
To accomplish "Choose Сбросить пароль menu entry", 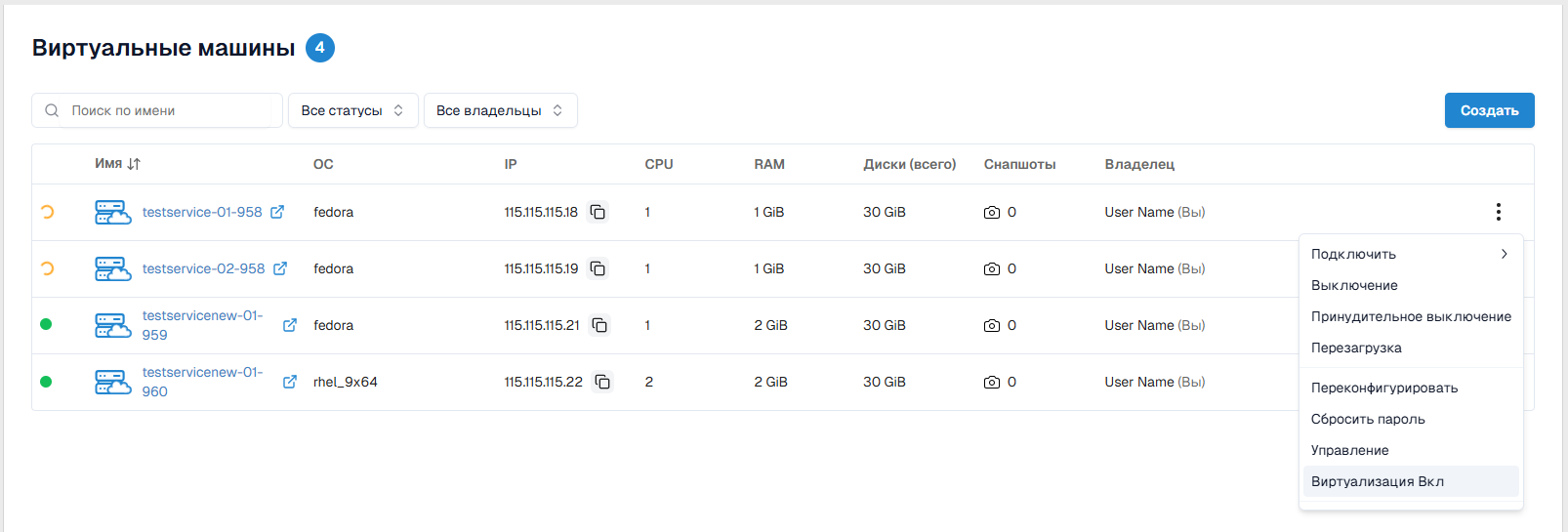I will pos(1368,419).
